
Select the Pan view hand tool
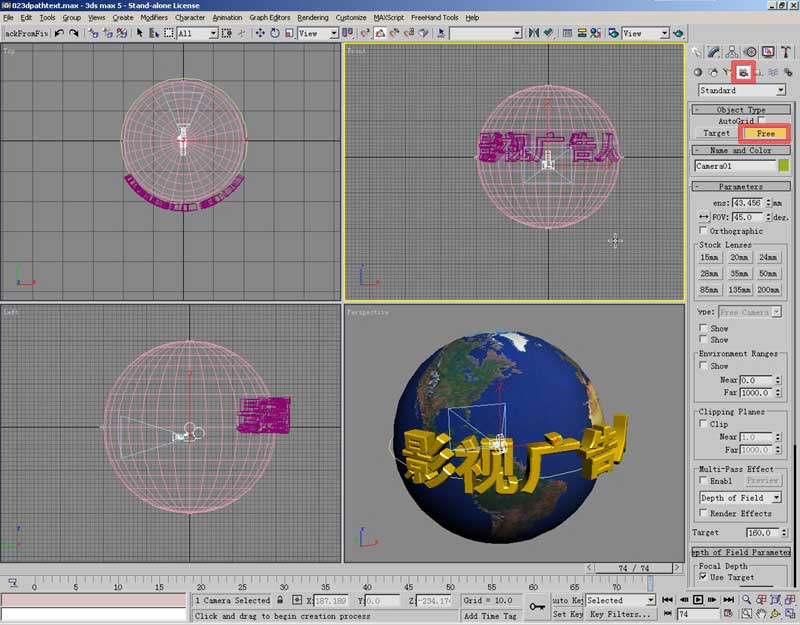(761, 614)
